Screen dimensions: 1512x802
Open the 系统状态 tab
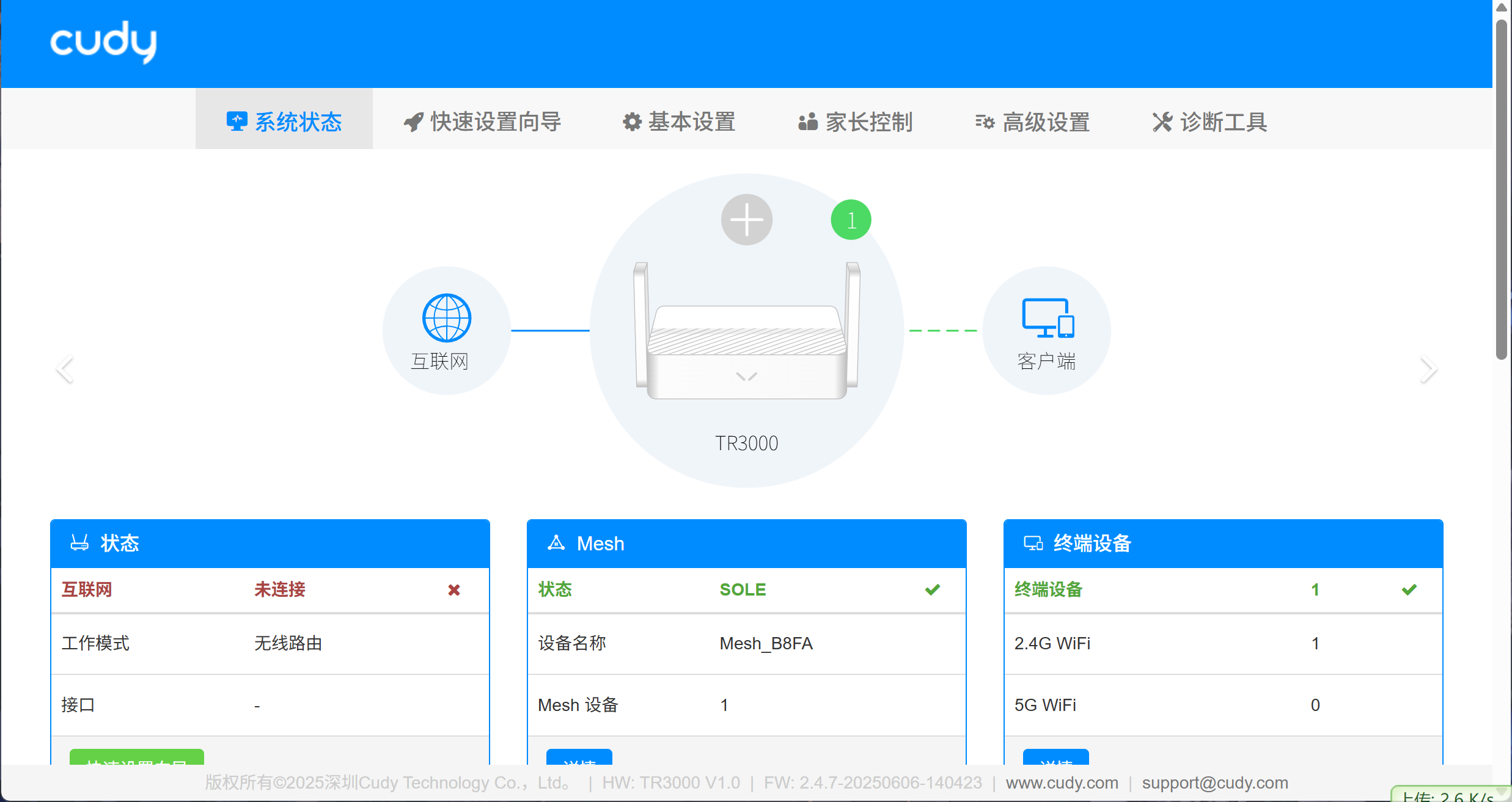click(284, 122)
